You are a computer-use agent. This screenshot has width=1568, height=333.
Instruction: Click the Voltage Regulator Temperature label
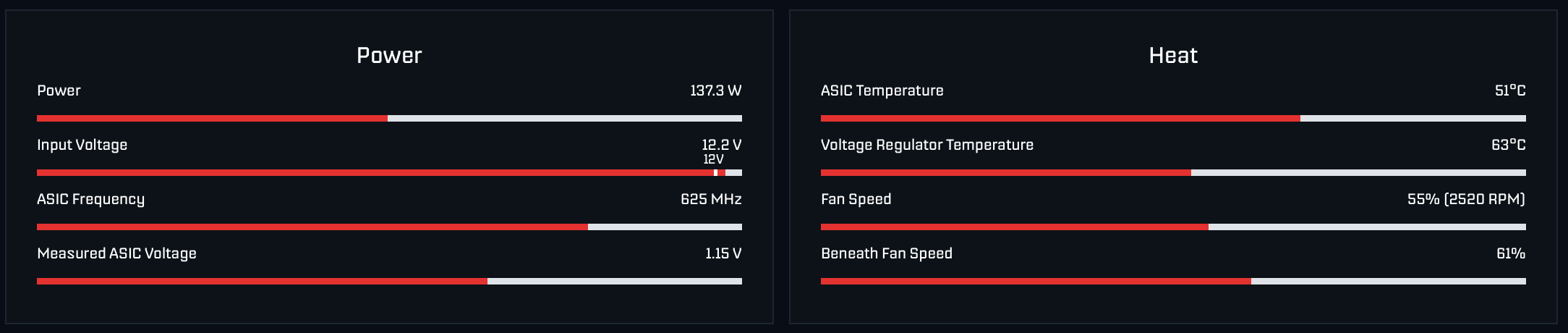[x=927, y=145]
